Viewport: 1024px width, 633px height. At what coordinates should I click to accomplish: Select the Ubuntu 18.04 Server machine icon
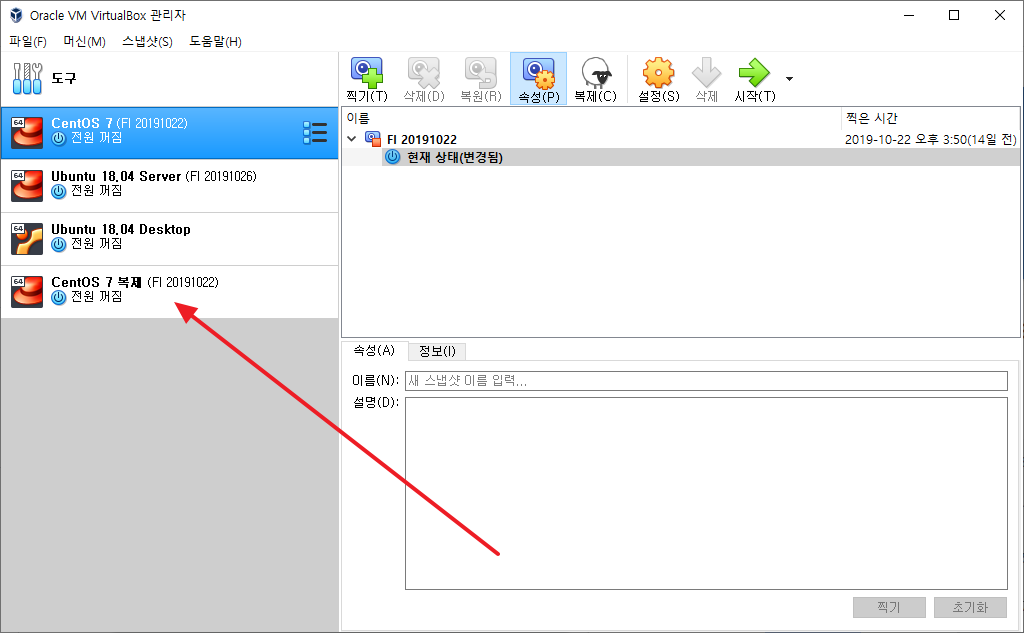[x=27, y=186]
